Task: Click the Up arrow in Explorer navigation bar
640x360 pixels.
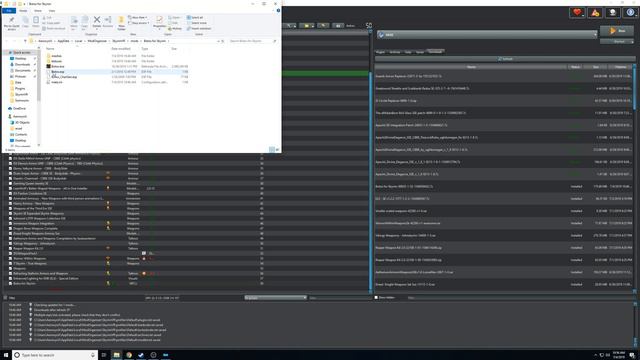Action: pos(25,41)
